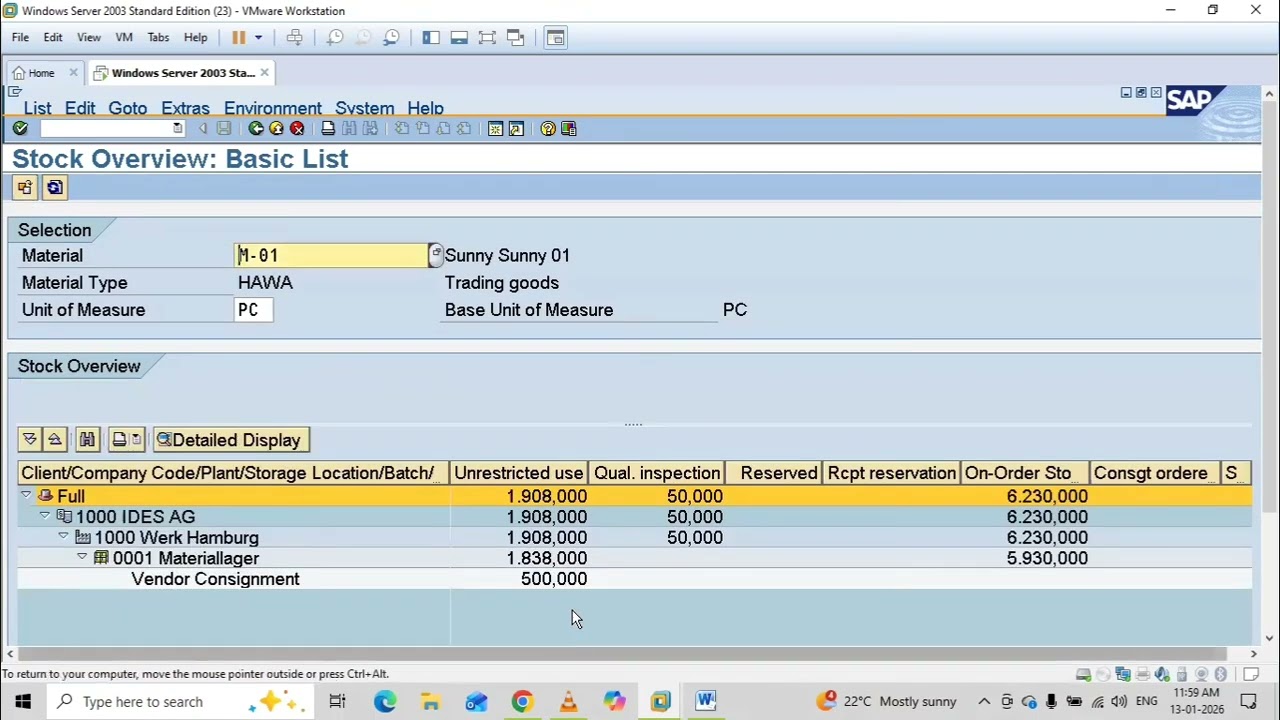Click the taskbar File Explorer icon
Viewport: 1280px width, 720px height.
[x=431, y=701]
